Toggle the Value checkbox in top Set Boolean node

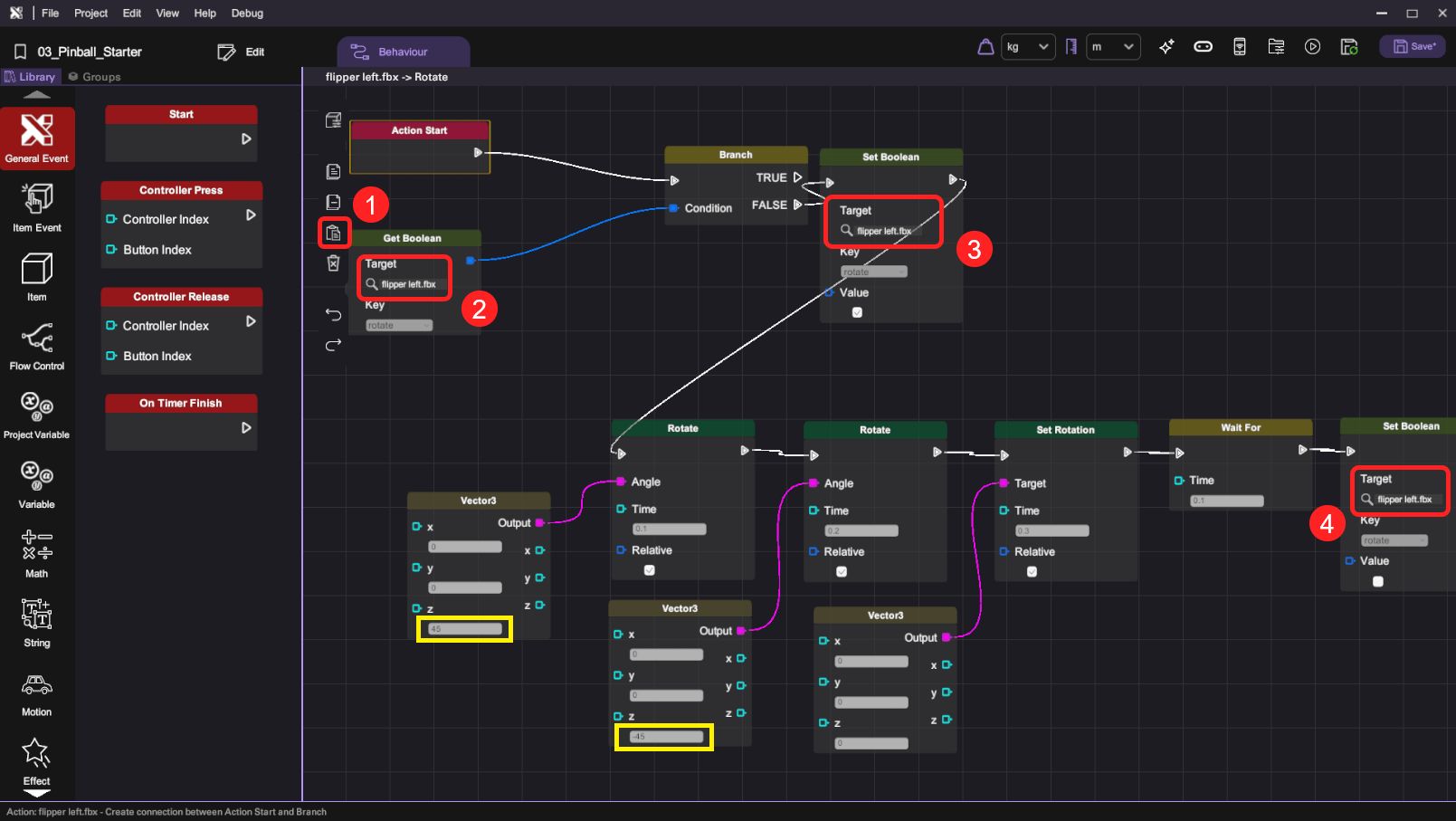[x=857, y=312]
